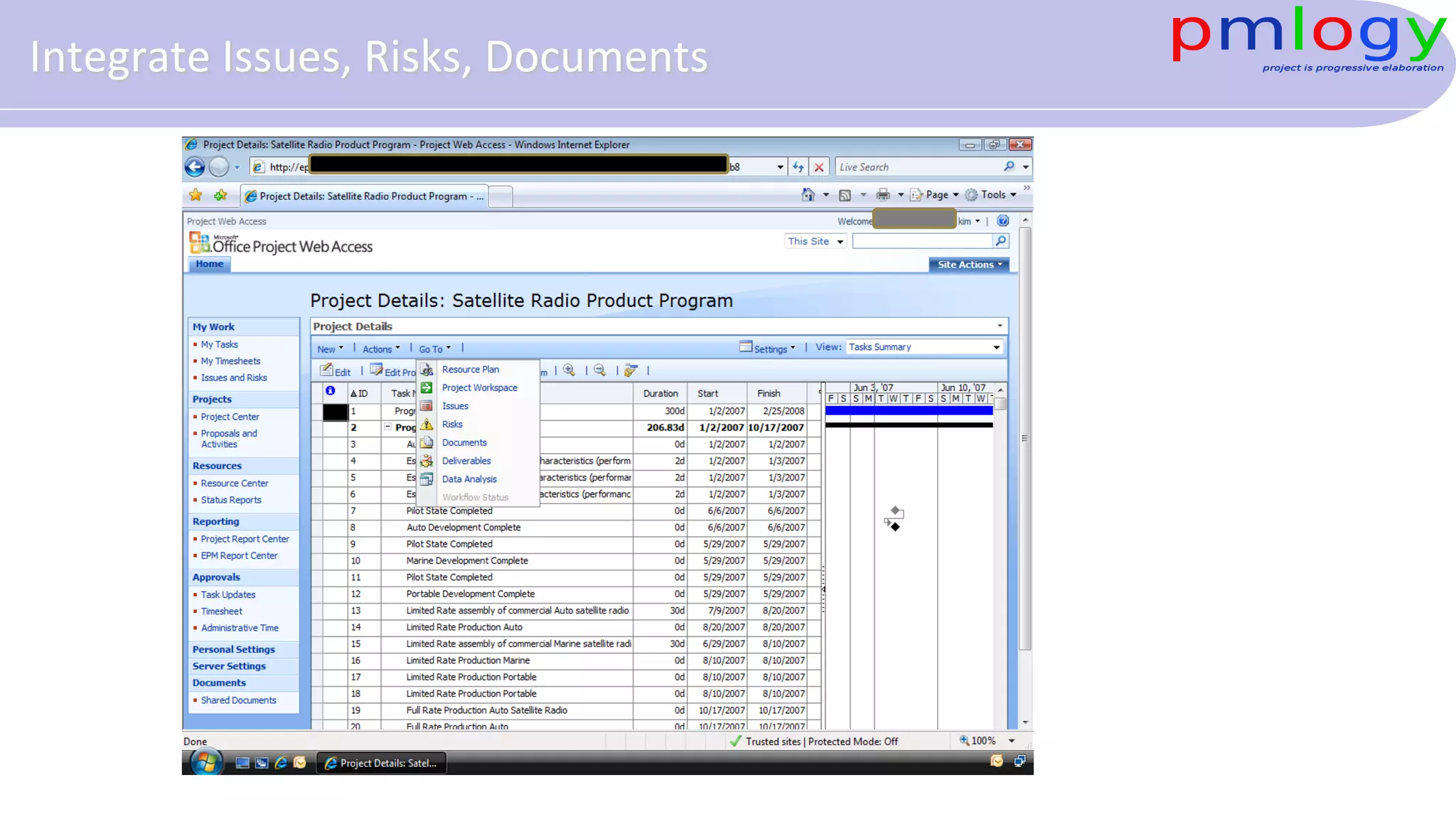Image resolution: width=1456 pixels, height=819 pixels.
Task: Click the Refresh page icon
Action: pos(798,167)
